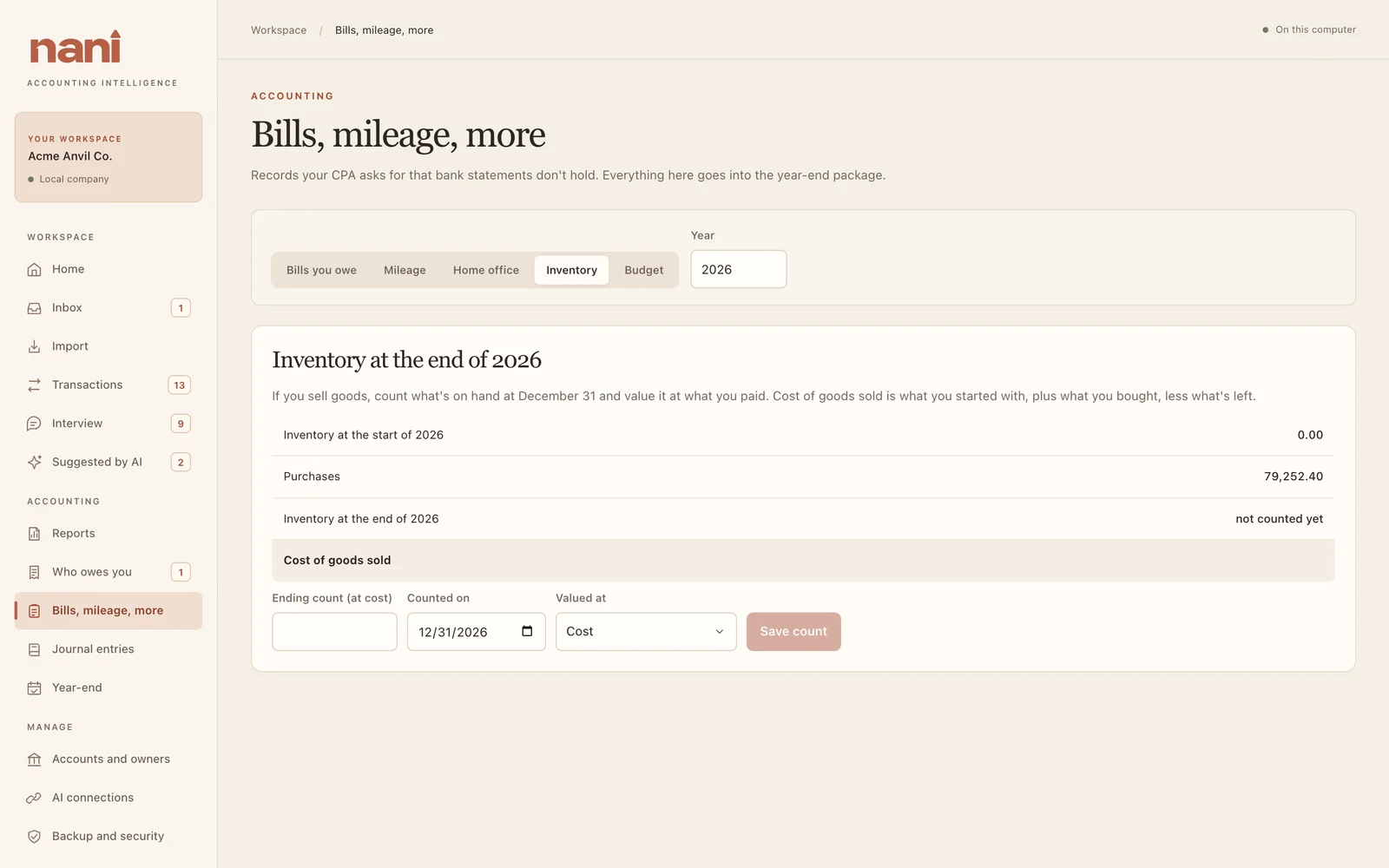
Task: Click the Inbox tray icon
Action: [34, 308]
